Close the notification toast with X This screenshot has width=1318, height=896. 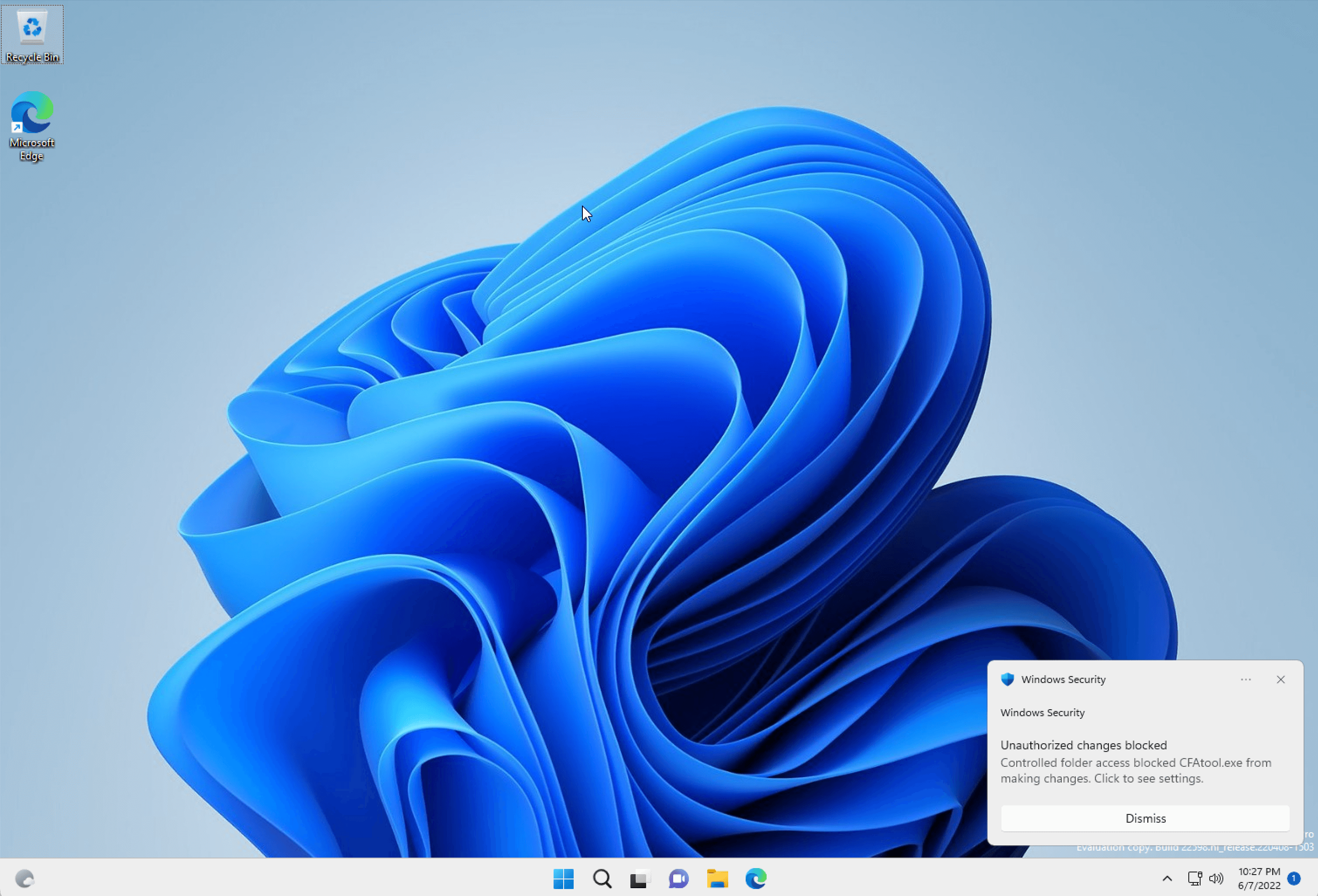tap(1280, 680)
